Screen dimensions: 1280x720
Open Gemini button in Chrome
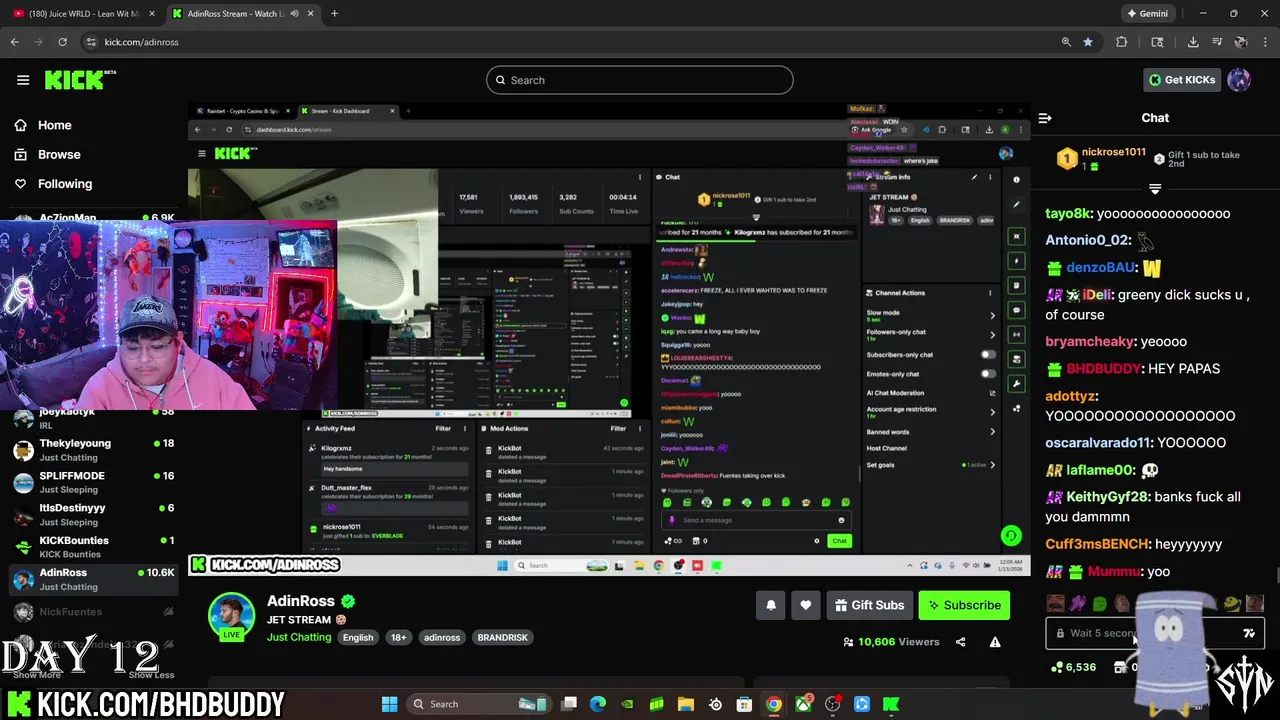coord(1148,14)
